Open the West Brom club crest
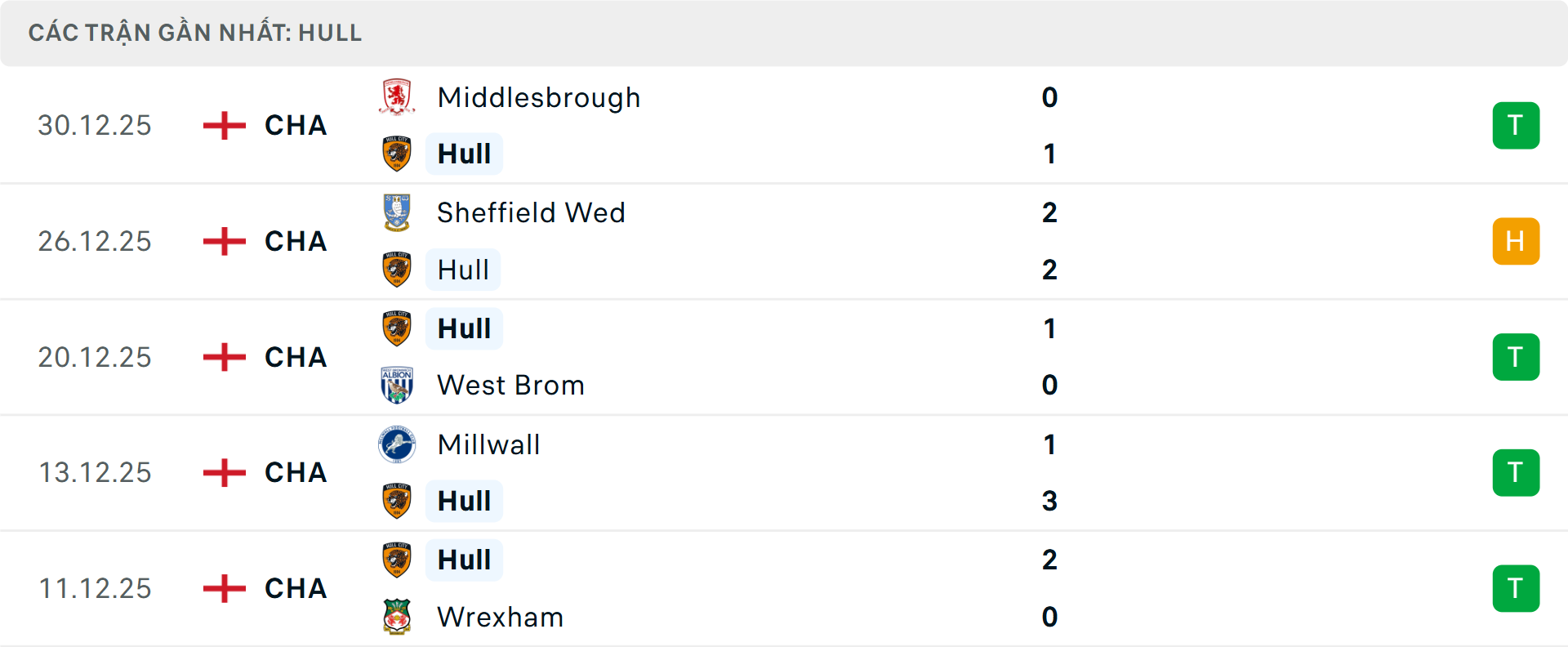This screenshot has height=647, width=1568. [x=398, y=385]
